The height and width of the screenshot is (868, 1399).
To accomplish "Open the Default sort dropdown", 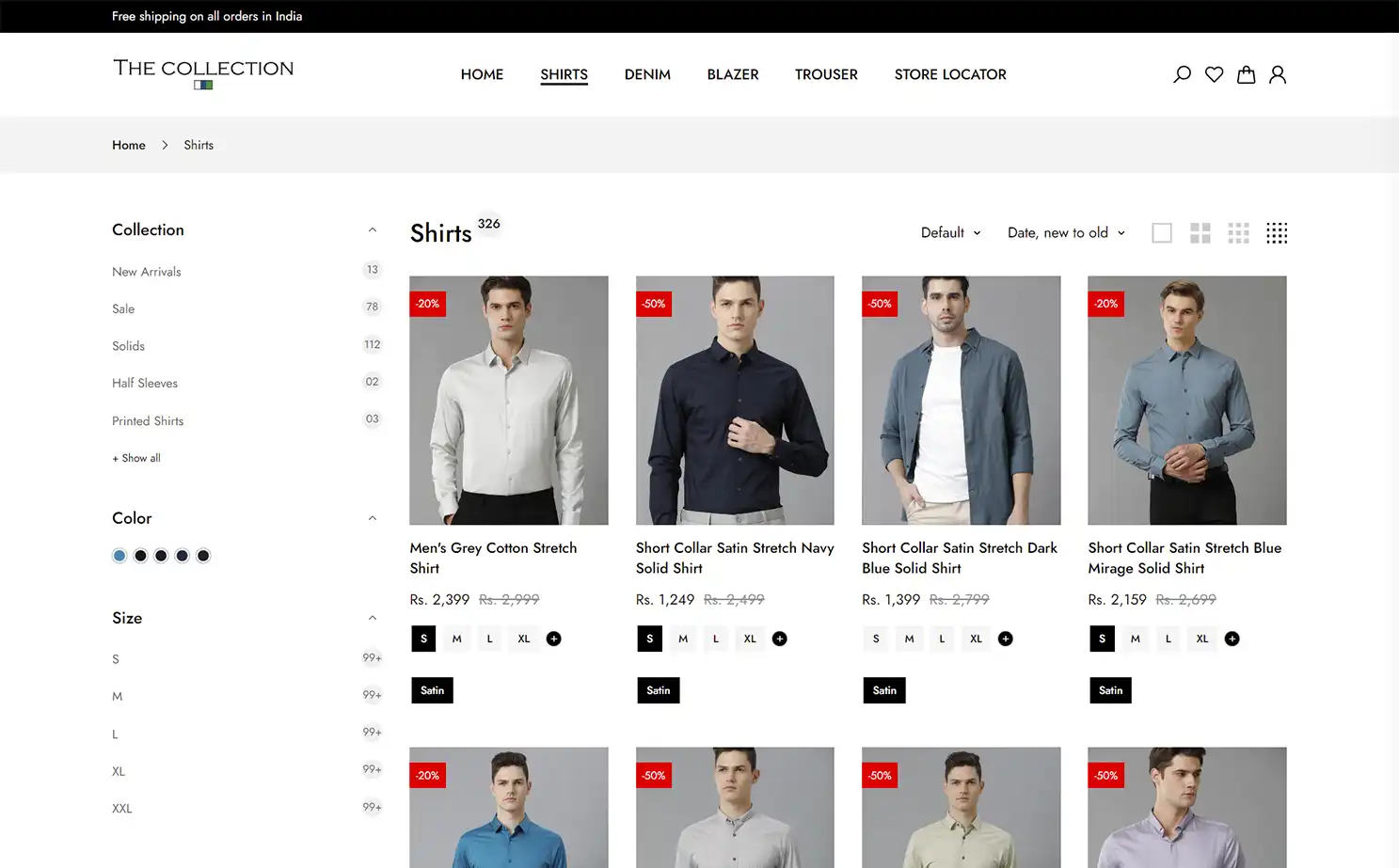I will (x=949, y=232).
